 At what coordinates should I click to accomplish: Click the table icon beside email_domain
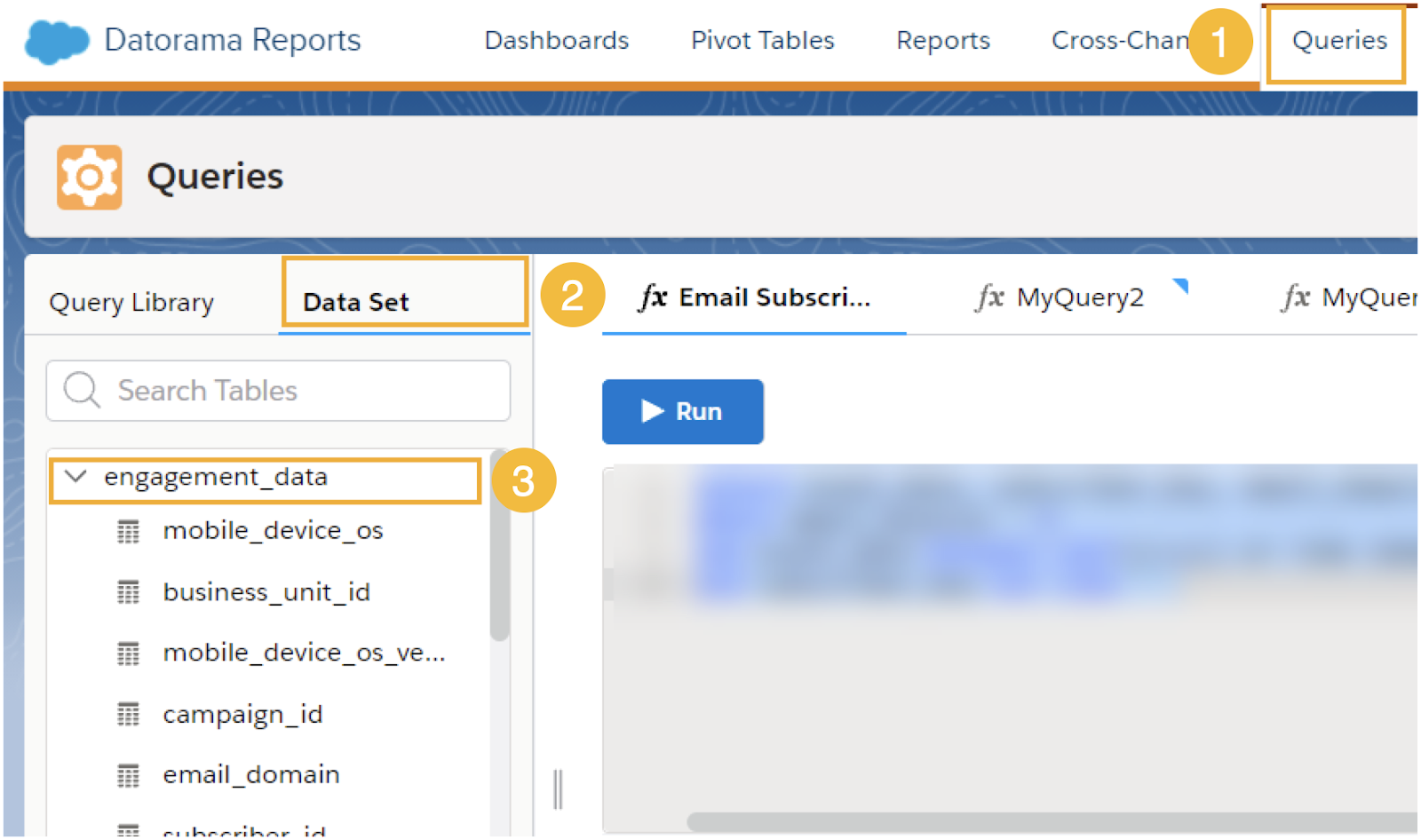(x=129, y=775)
